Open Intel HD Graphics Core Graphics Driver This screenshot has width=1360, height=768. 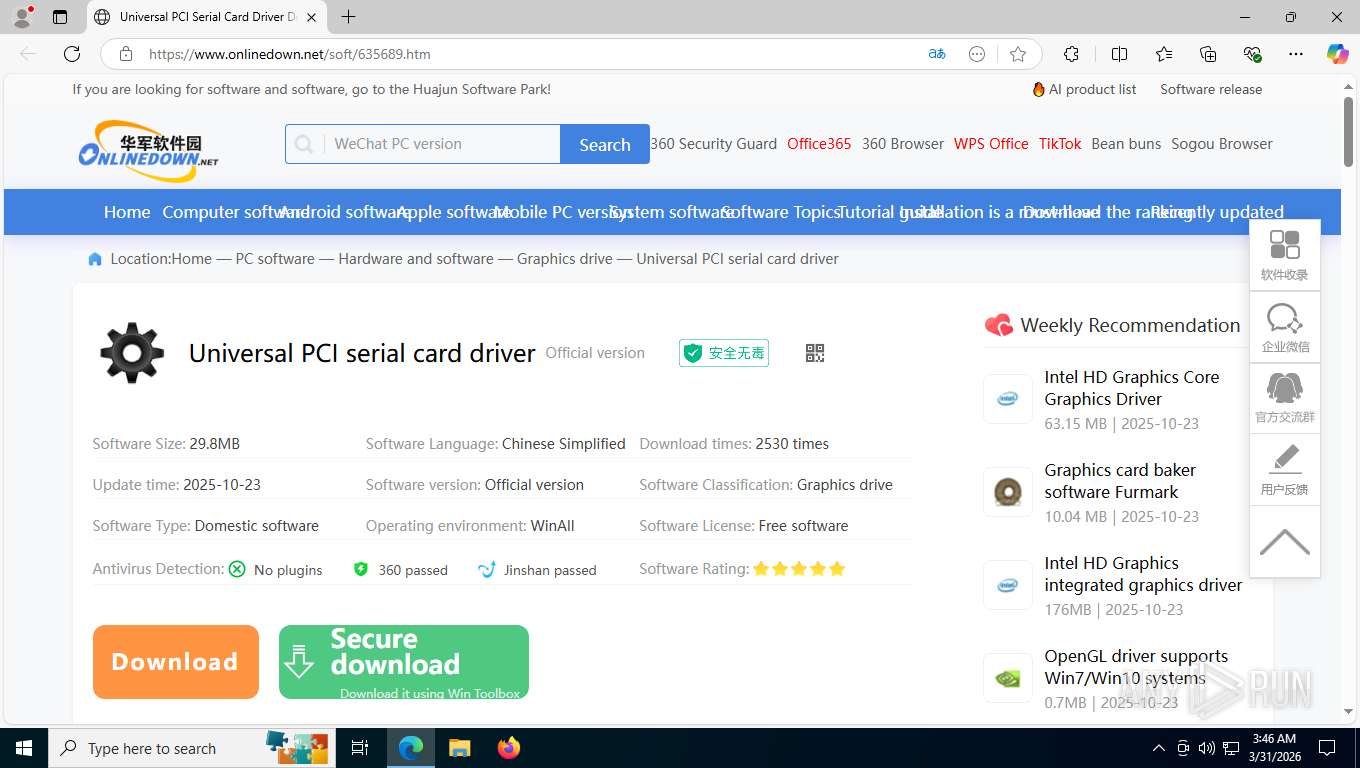pos(1132,388)
